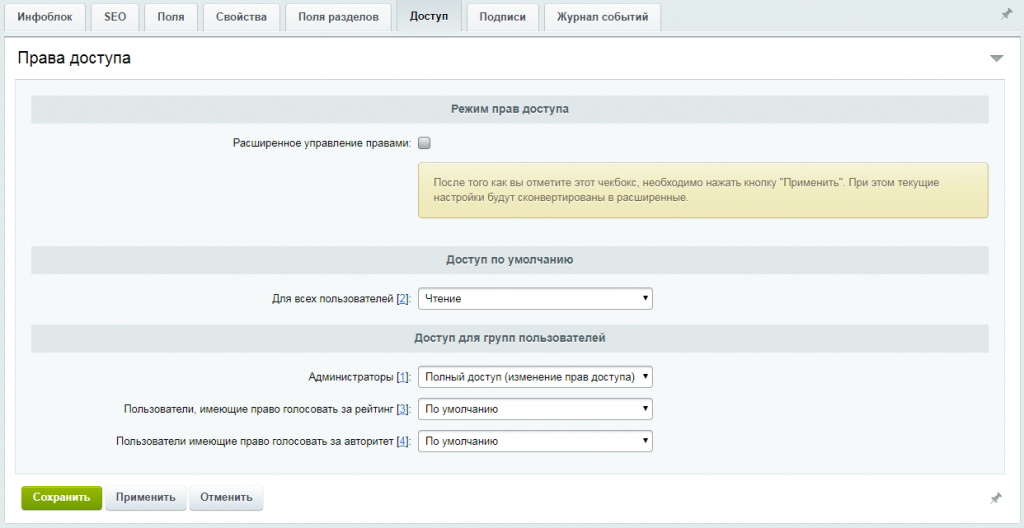The width and height of the screenshot is (1024, 528).
Task: Open the Журнал событий tab
Action: pyautogui.click(x=602, y=17)
